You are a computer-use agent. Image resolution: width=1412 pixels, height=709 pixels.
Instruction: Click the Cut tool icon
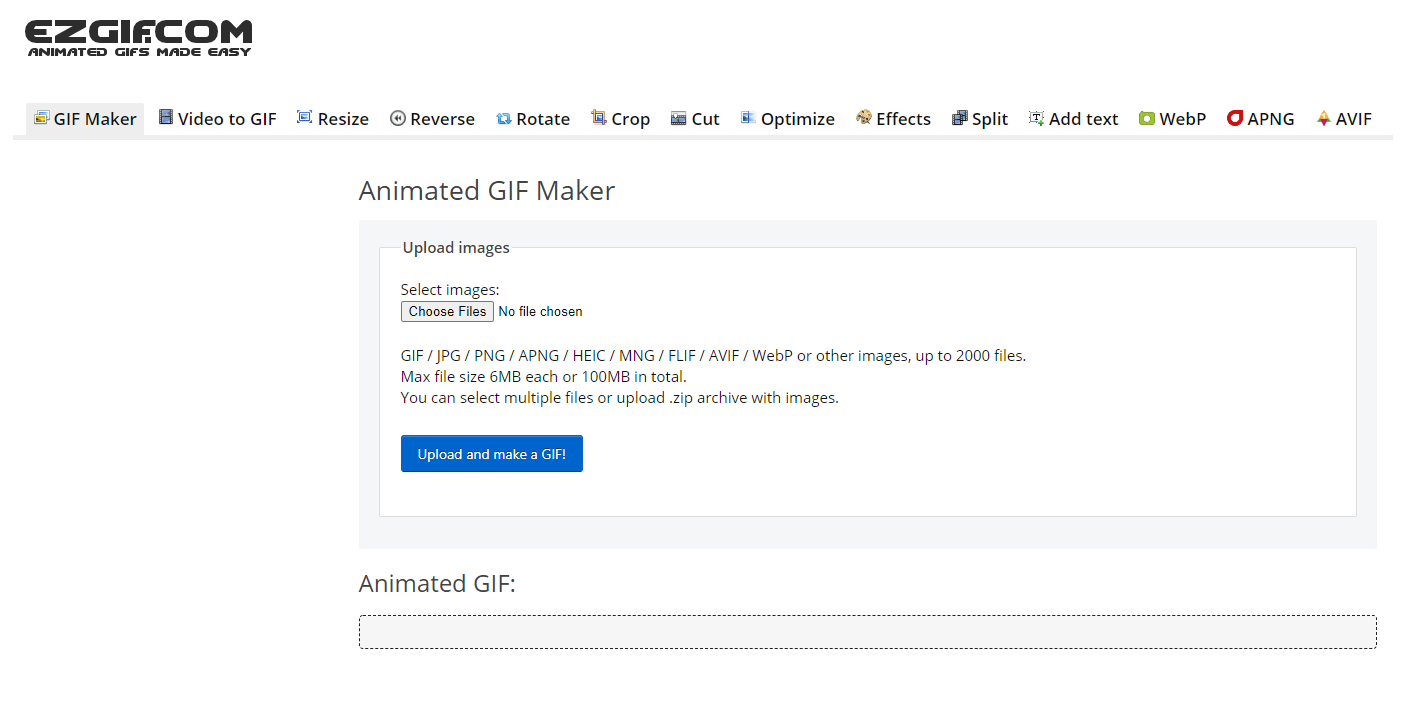pyautogui.click(x=679, y=118)
